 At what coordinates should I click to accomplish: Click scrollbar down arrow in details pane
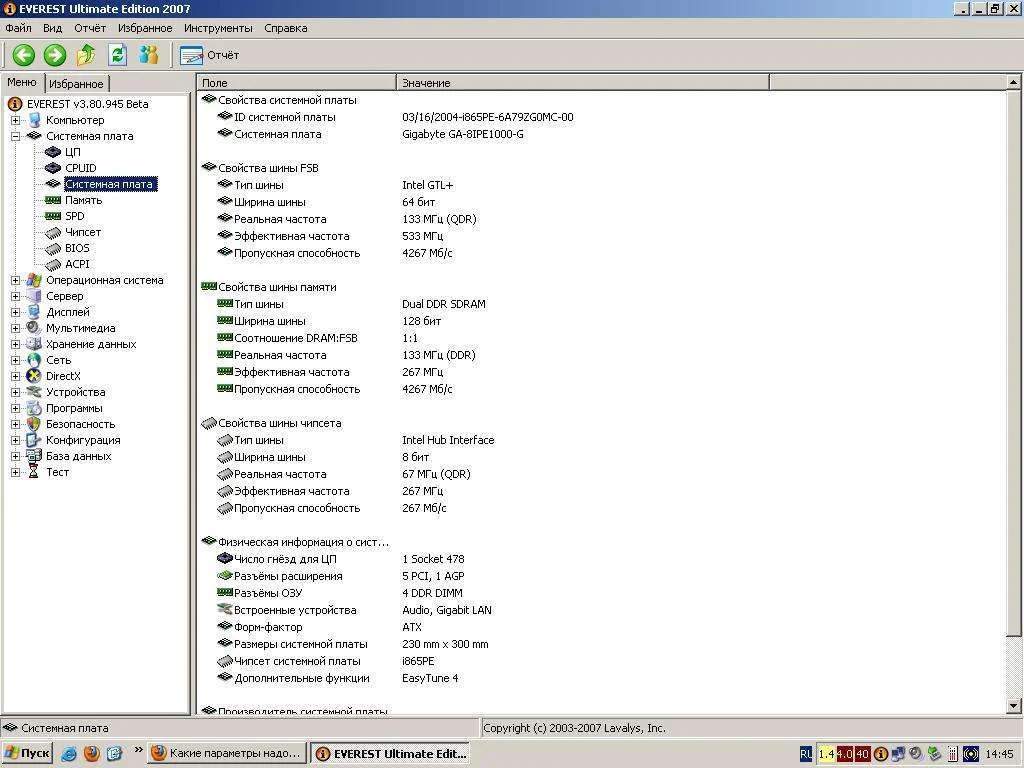tap(1014, 706)
